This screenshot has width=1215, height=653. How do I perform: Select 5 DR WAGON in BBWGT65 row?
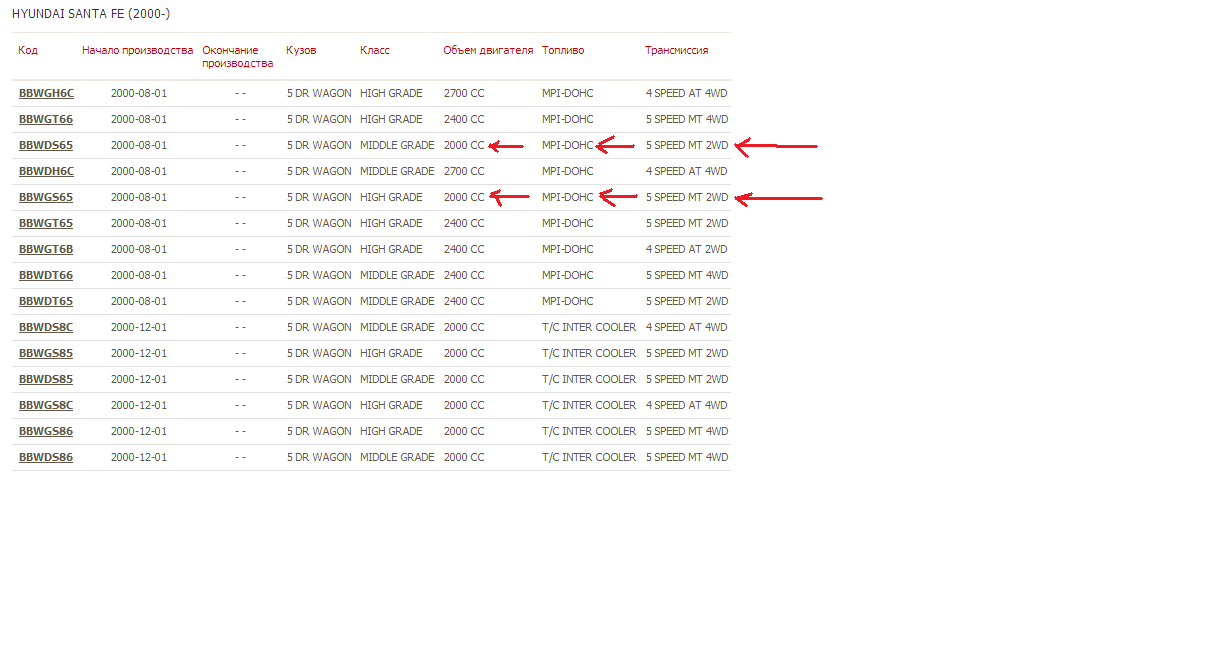tap(319, 223)
